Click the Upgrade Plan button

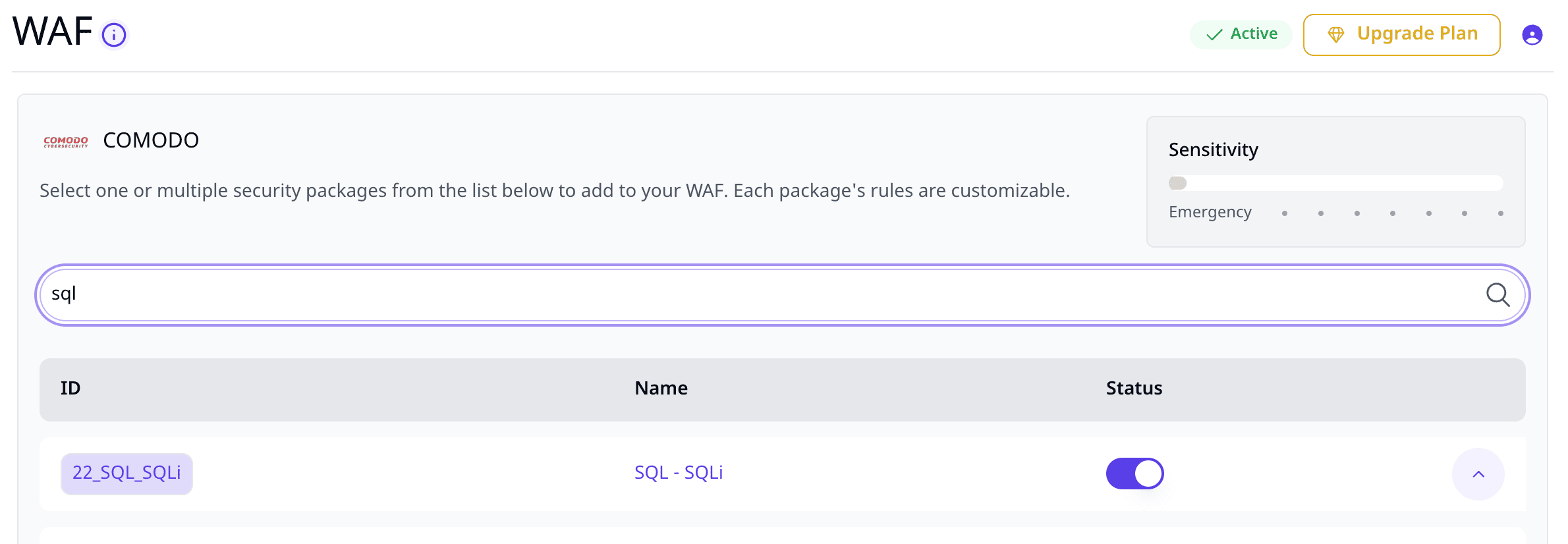[1401, 35]
